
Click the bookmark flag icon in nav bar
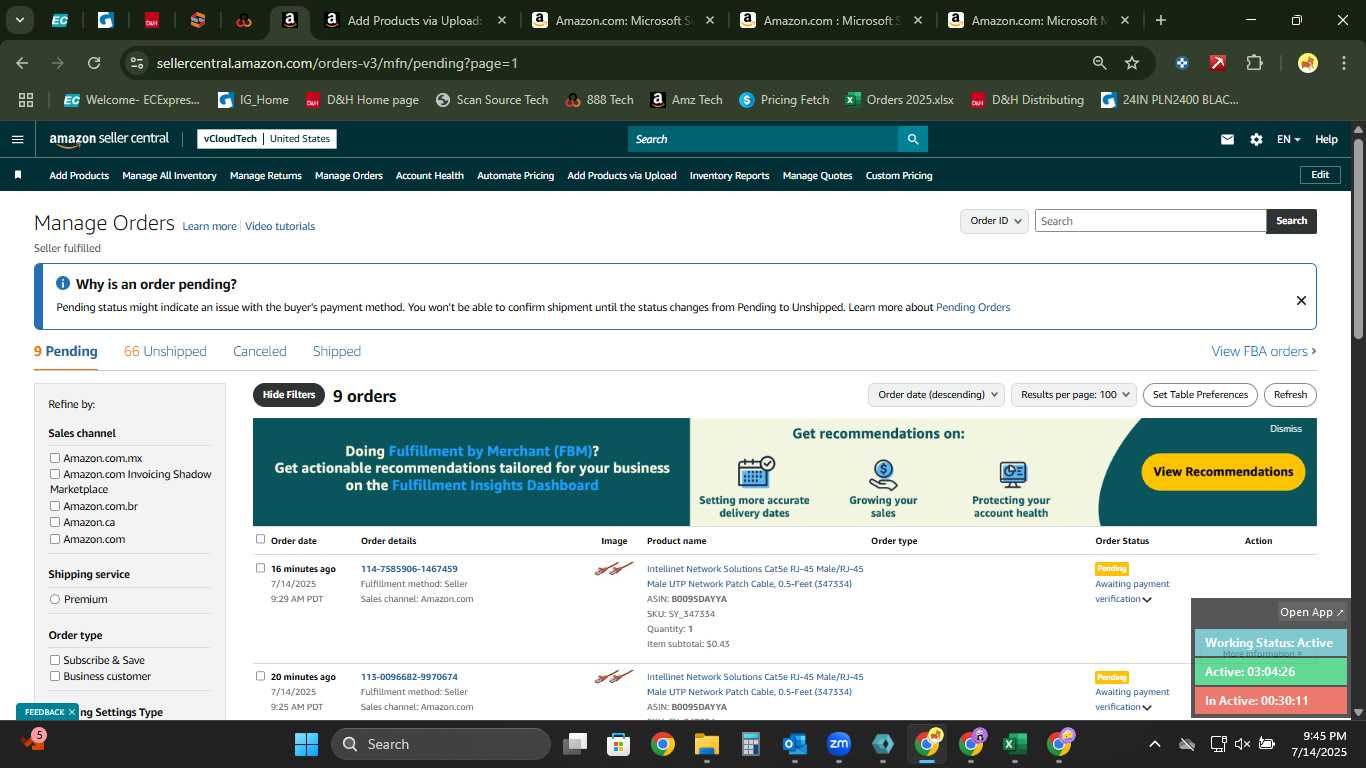(x=18, y=175)
